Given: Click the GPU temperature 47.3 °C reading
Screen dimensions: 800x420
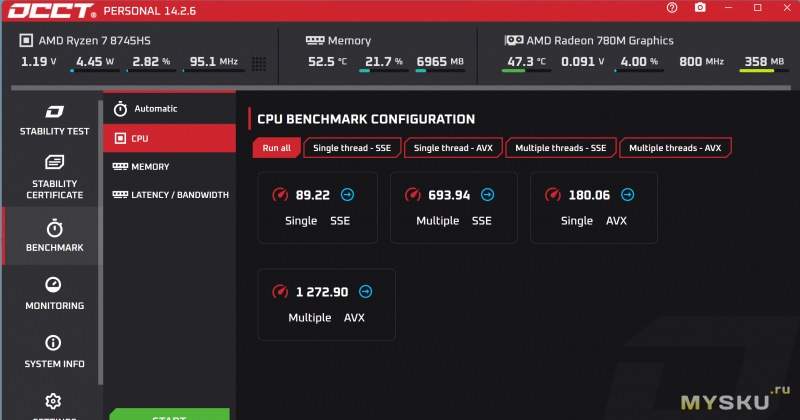Looking at the screenshot, I should click(527, 62).
